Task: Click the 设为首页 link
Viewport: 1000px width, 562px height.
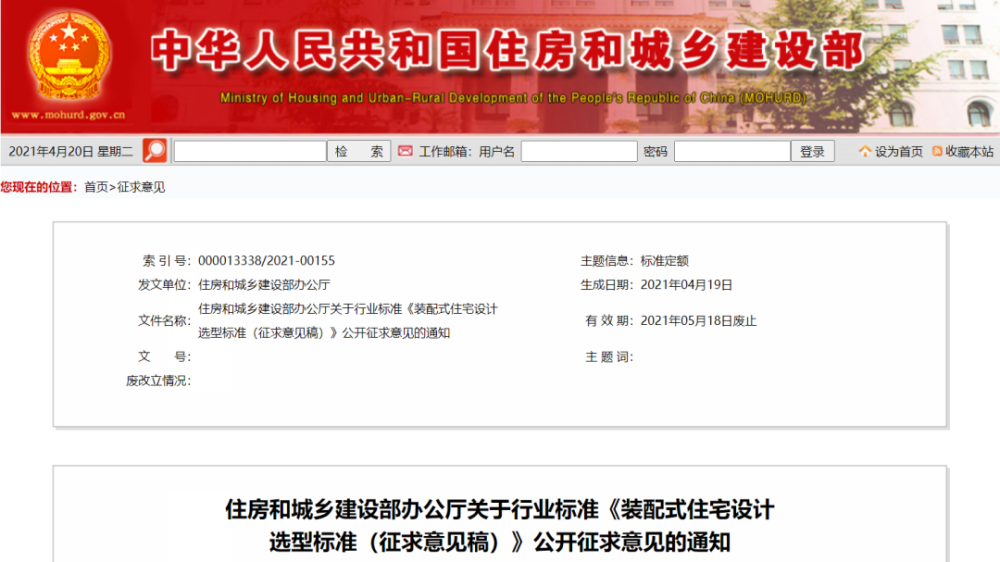Action: tap(899, 151)
